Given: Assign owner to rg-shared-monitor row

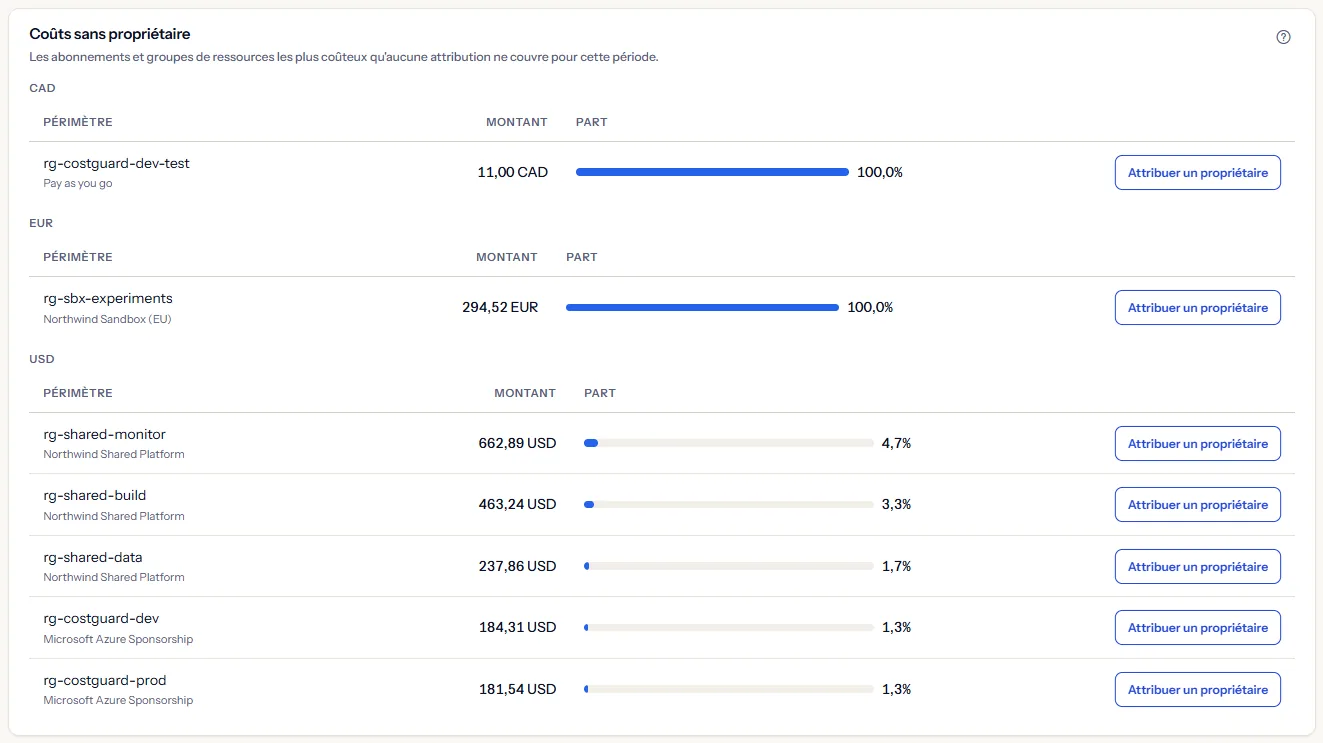Looking at the screenshot, I should [x=1197, y=443].
